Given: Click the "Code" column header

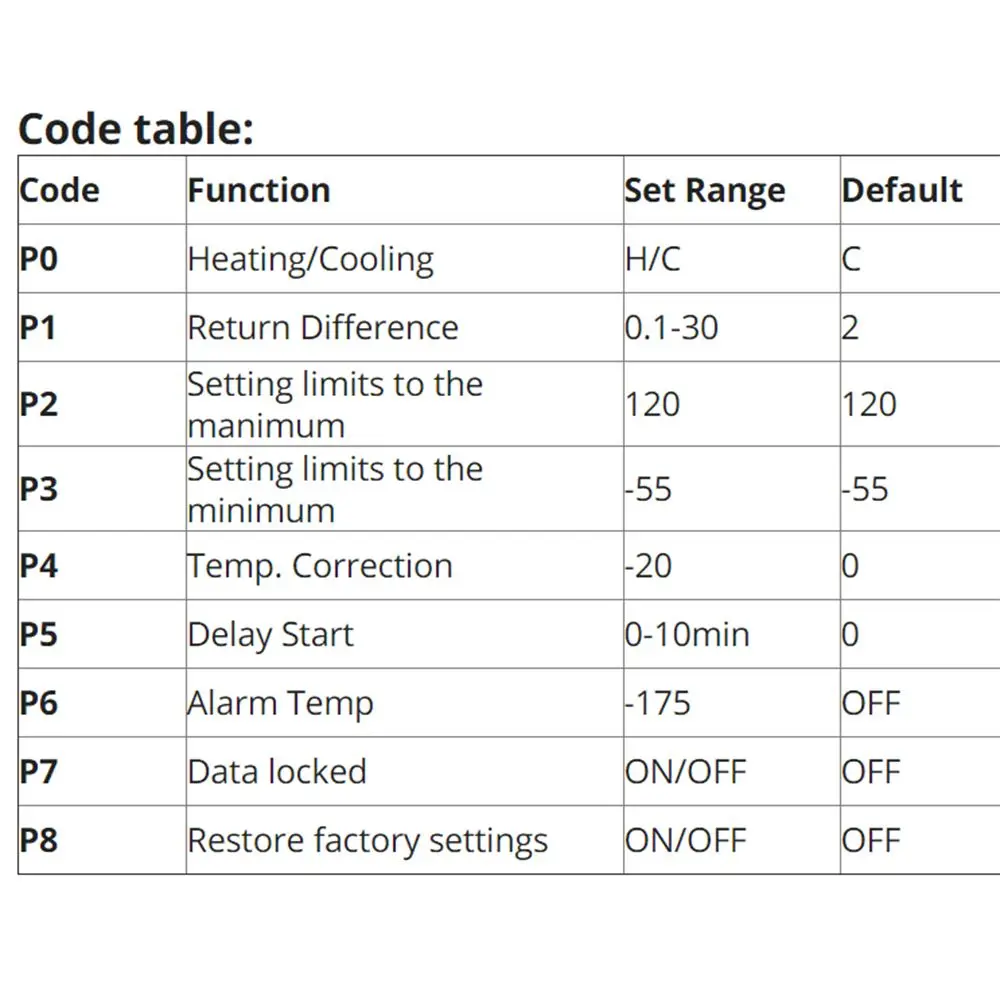Looking at the screenshot, I should [x=60, y=190].
